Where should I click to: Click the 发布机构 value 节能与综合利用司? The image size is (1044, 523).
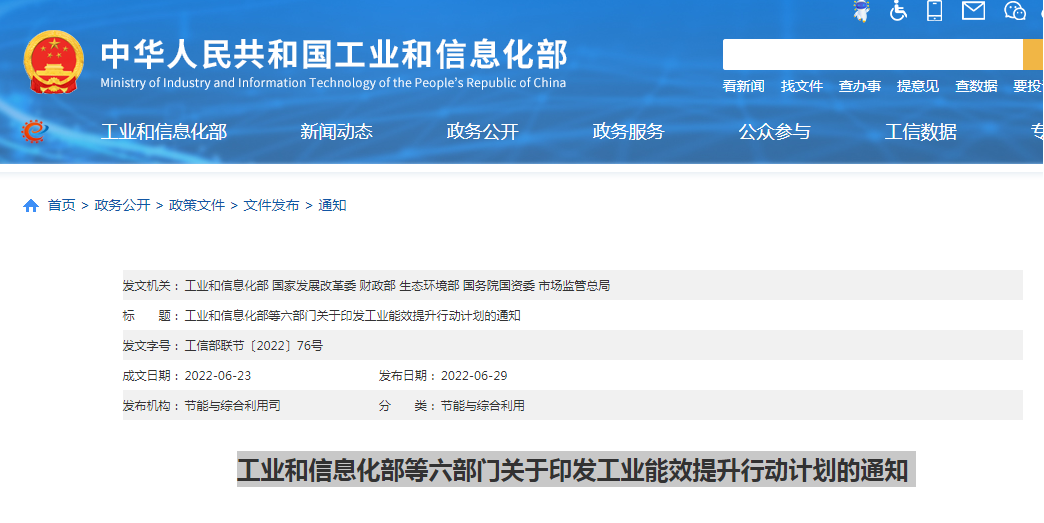[232, 406]
